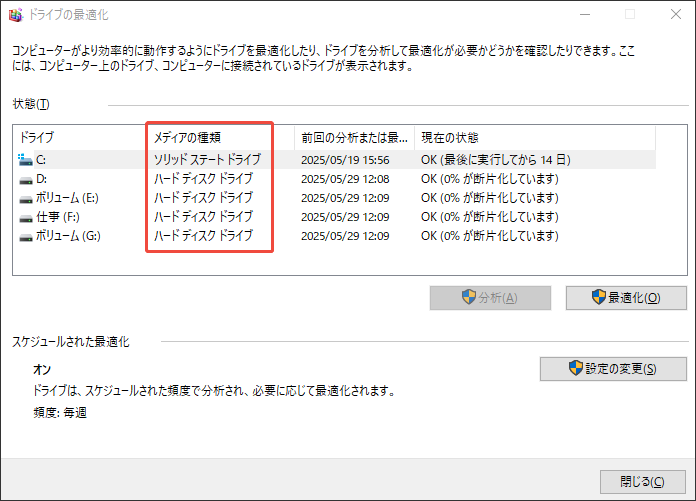The image size is (696, 501).
Task: Select the C: drive icon
Action: tap(25, 160)
